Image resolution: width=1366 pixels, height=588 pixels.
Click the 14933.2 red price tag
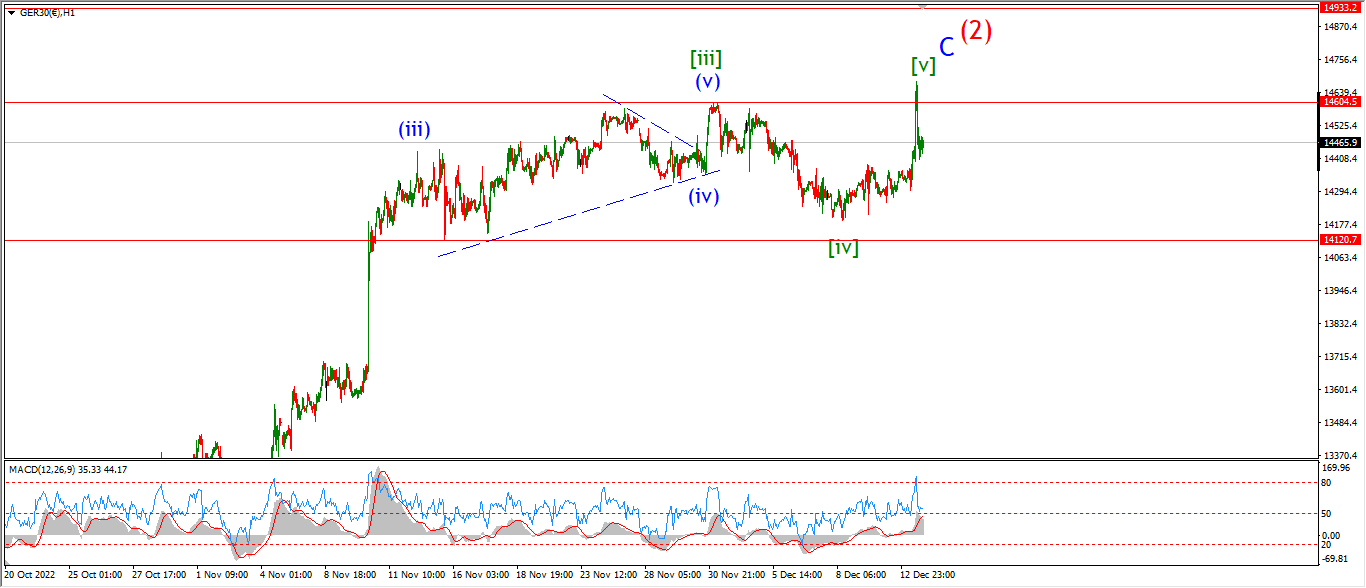1340,7
